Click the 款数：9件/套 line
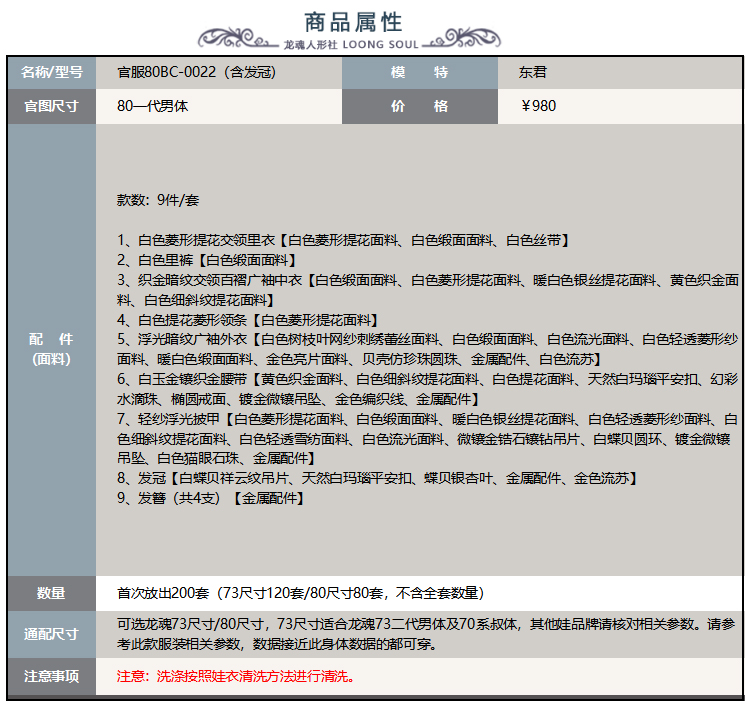750x709 pixels. 158,200
